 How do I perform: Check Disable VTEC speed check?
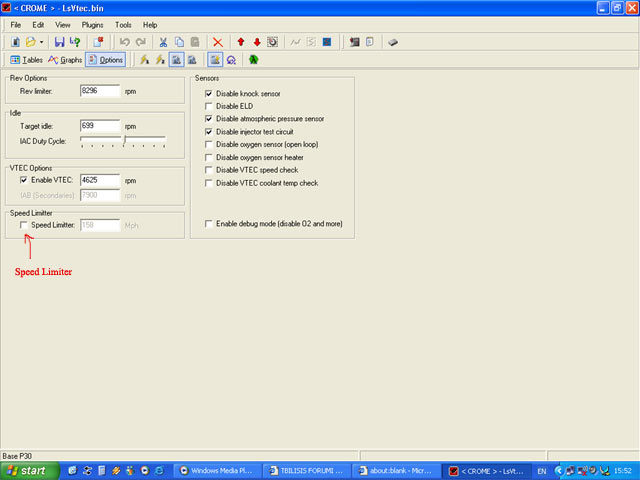[209, 170]
